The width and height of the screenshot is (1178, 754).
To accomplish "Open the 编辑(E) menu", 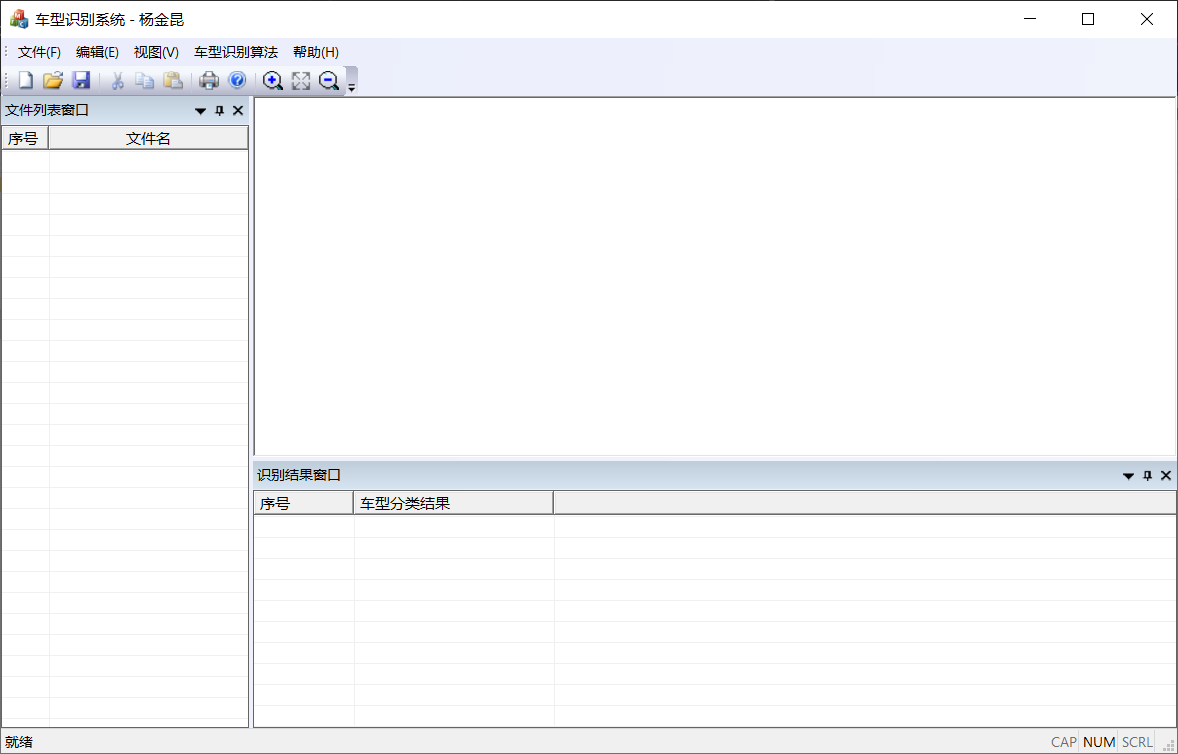I will 97,53.
